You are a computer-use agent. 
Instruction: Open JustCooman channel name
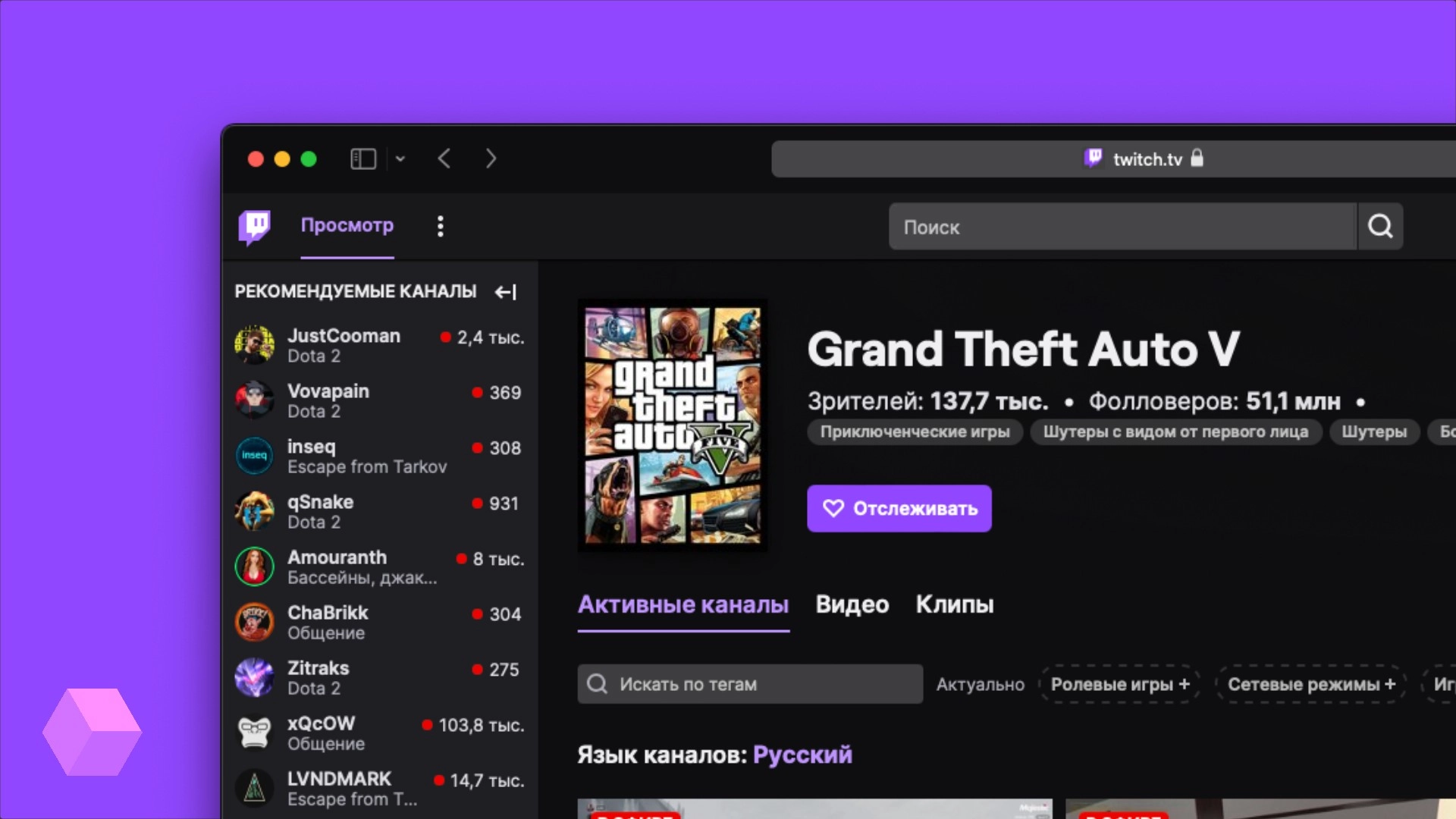click(344, 336)
